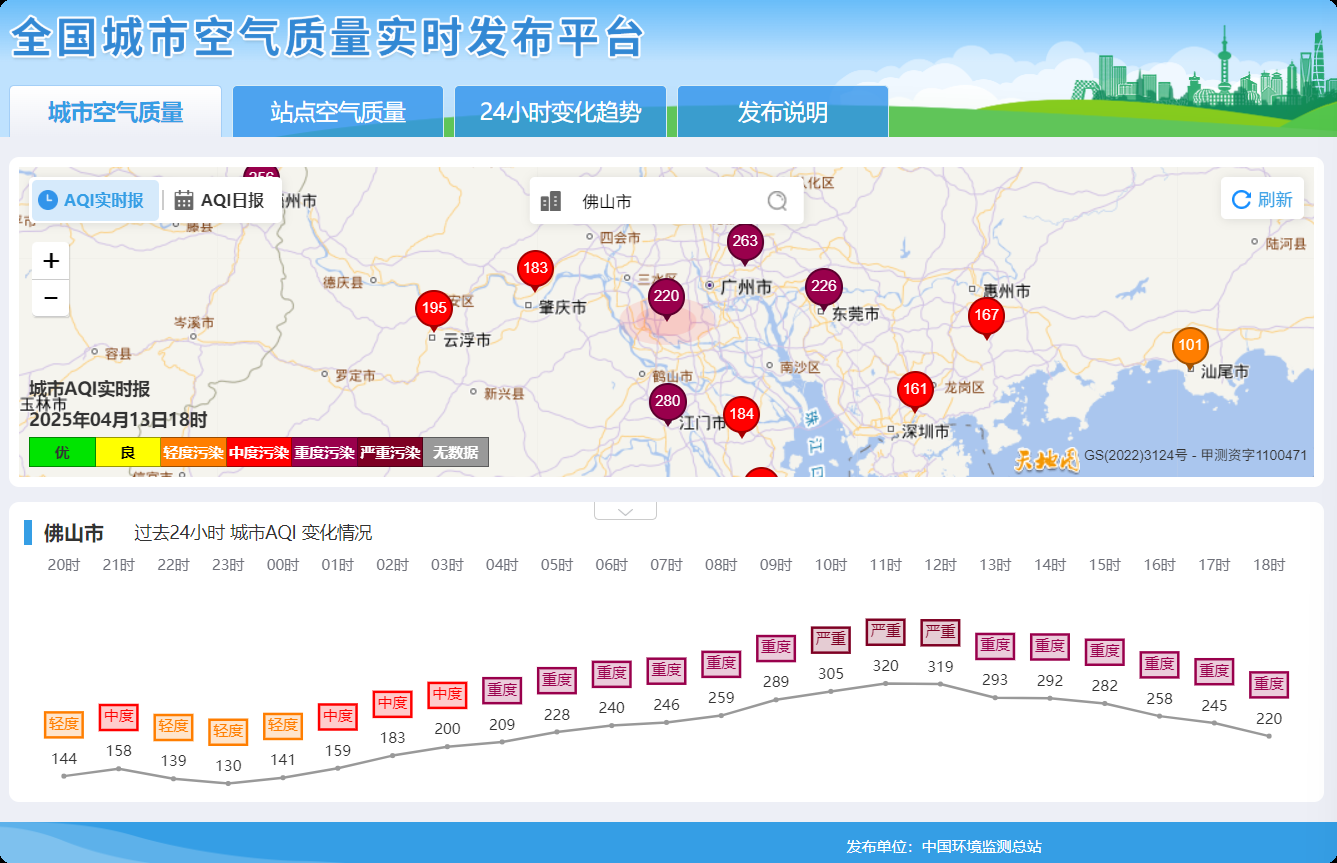
Task: Click the 全国城市空气质量实时发布平台 title
Action: (327, 39)
